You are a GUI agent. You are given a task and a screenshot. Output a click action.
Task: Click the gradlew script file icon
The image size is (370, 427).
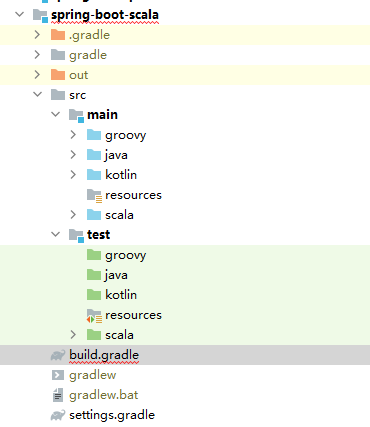(x=58, y=375)
